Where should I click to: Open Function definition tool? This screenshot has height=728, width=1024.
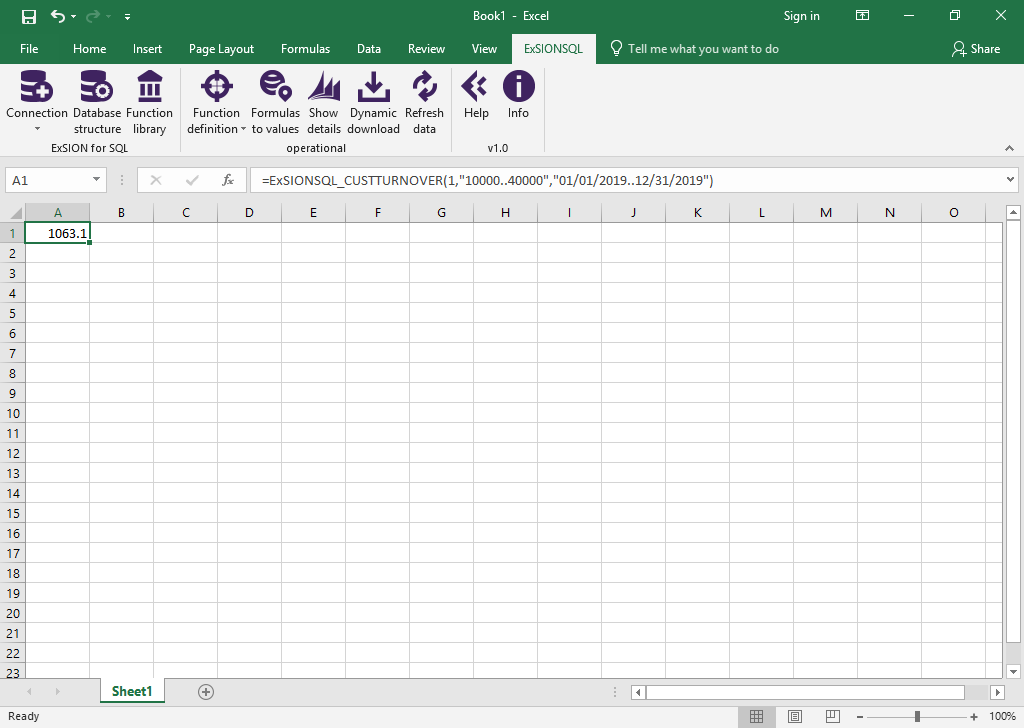coord(217,87)
